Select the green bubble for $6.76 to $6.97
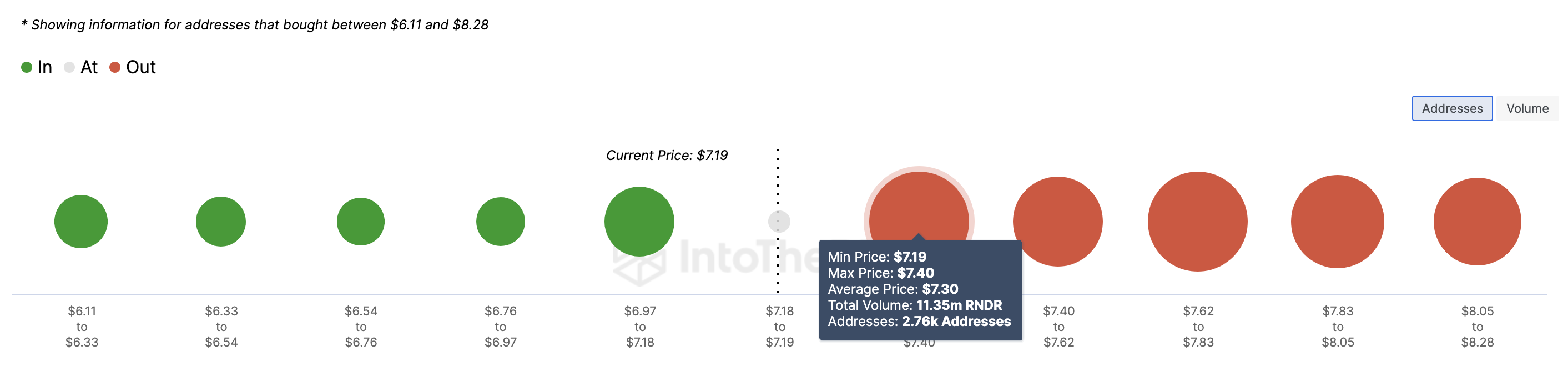 click(500, 222)
